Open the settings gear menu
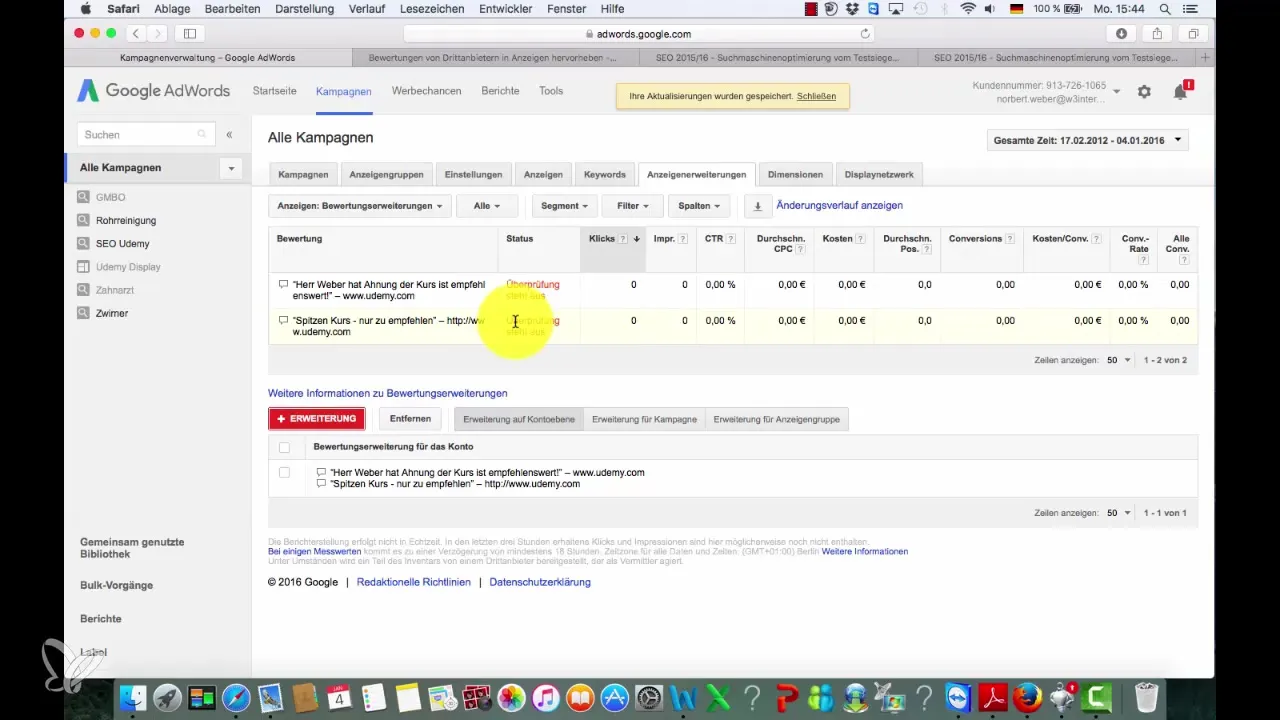The image size is (1280, 720). coord(1144,92)
